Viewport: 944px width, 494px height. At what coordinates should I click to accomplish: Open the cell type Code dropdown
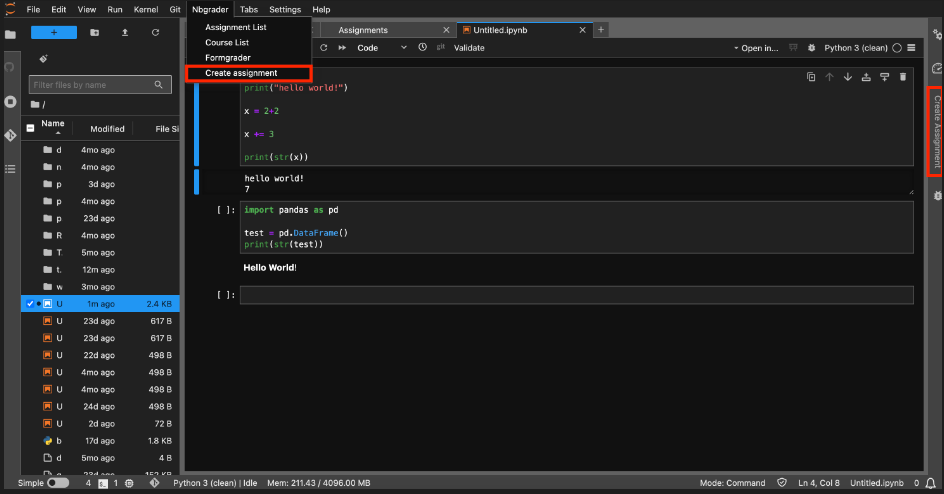(x=382, y=48)
